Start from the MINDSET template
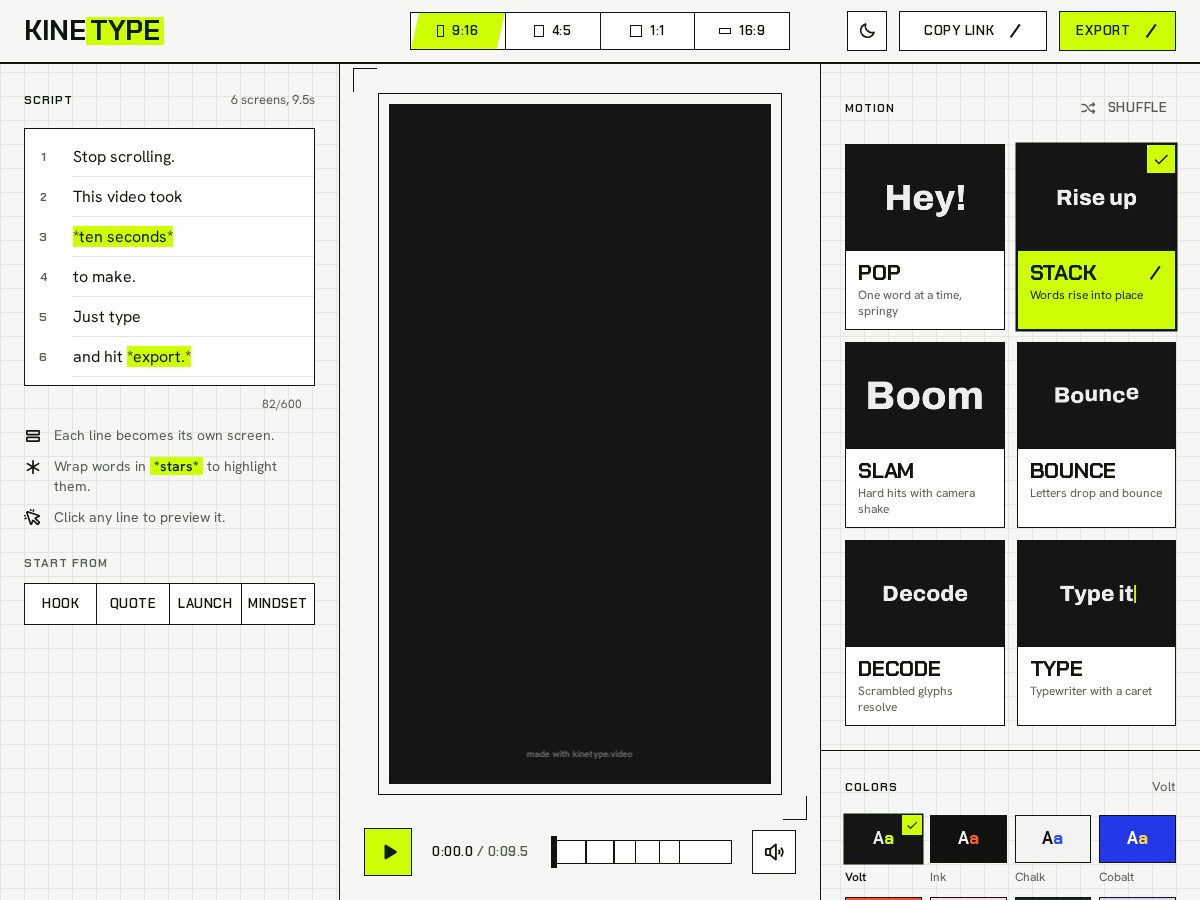Screen dimensions: 1200x900 tap(277, 604)
